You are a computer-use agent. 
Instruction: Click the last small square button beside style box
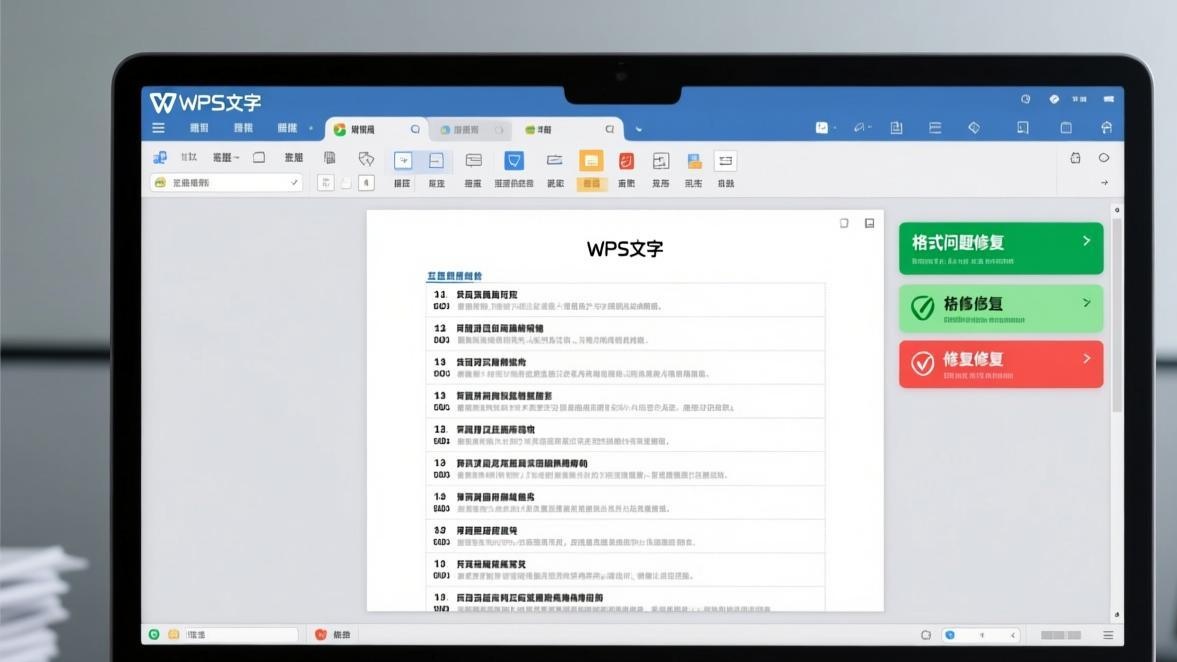366,182
